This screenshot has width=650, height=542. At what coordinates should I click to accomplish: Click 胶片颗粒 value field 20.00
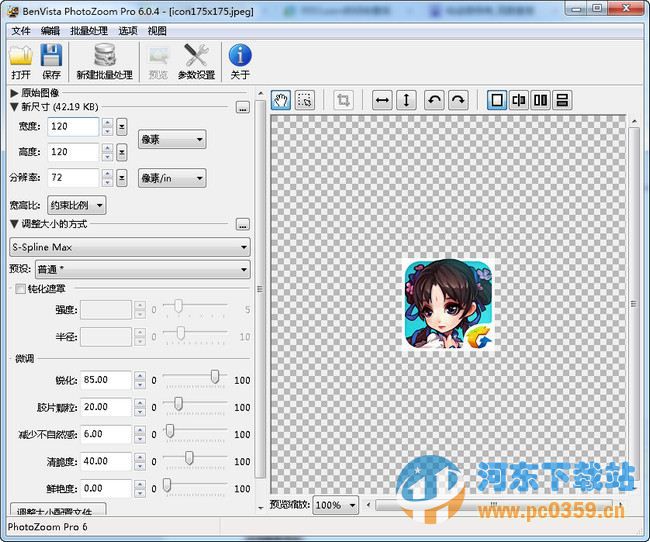click(x=106, y=407)
